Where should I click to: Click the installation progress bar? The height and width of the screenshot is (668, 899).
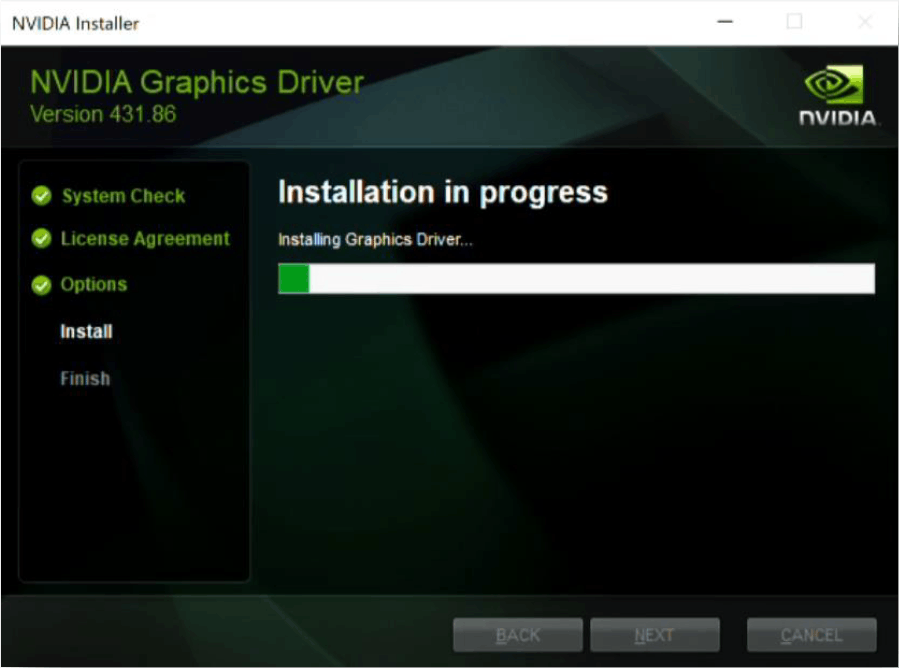(x=577, y=279)
